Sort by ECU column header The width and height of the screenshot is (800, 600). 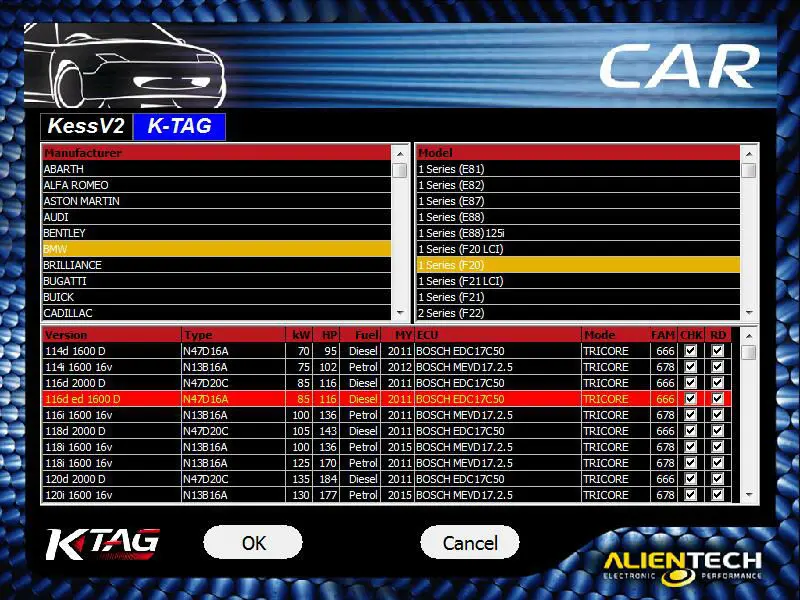click(498, 335)
